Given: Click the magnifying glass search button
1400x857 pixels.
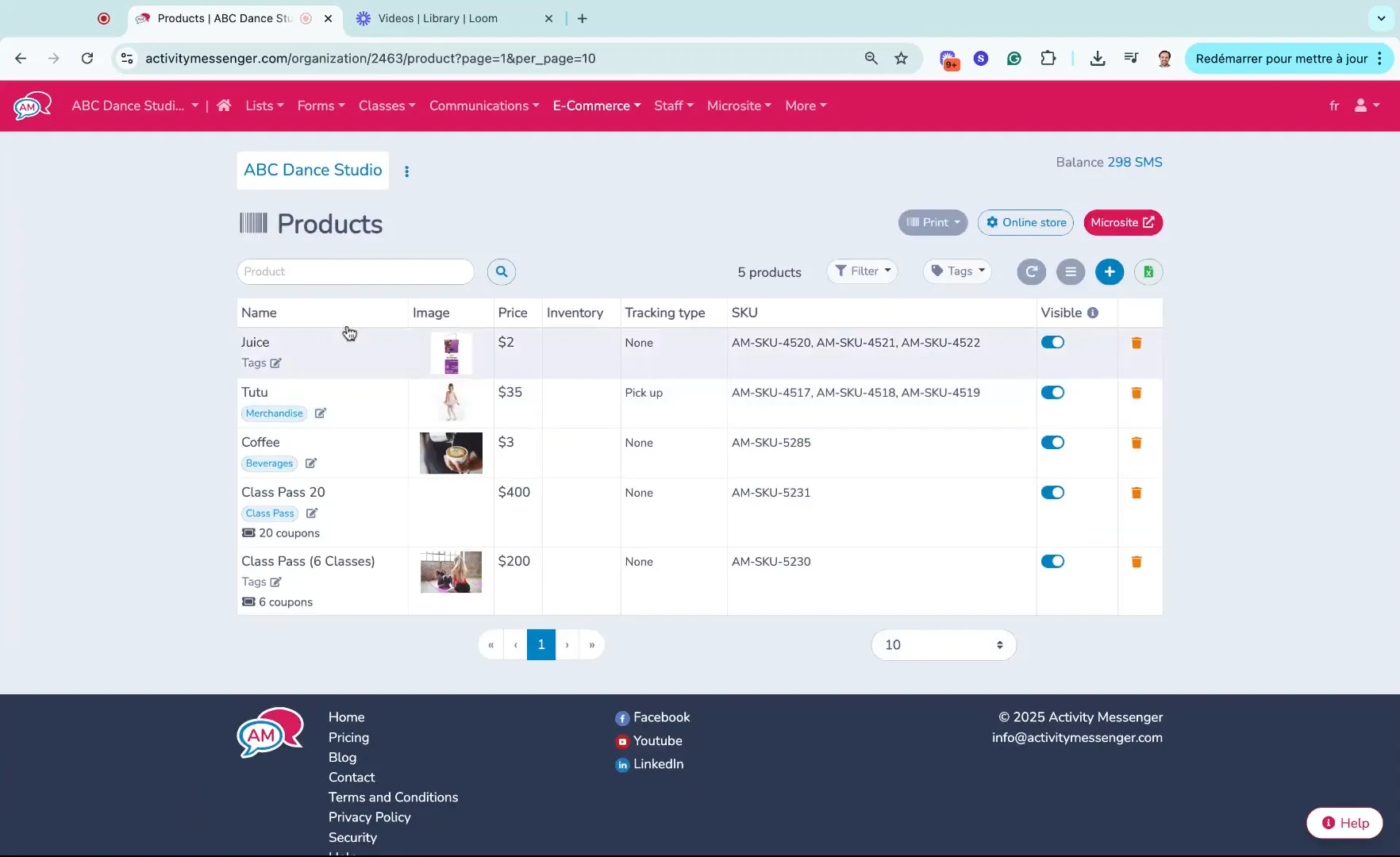Looking at the screenshot, I should tap(501, 271).
